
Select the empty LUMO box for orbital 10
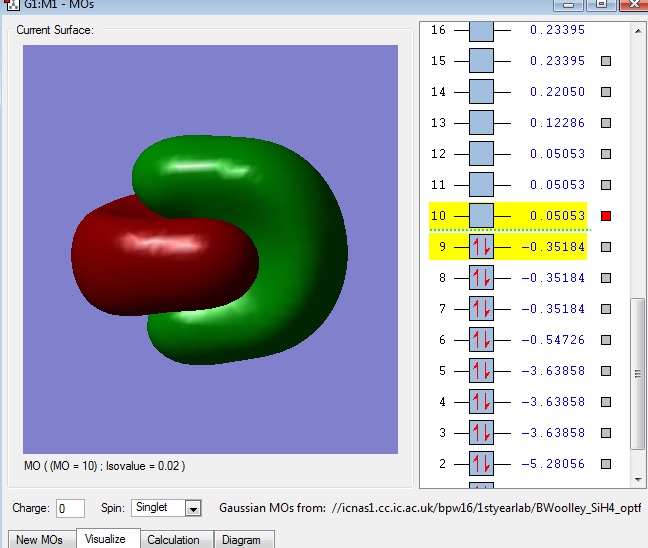click(x=481, y=216)
